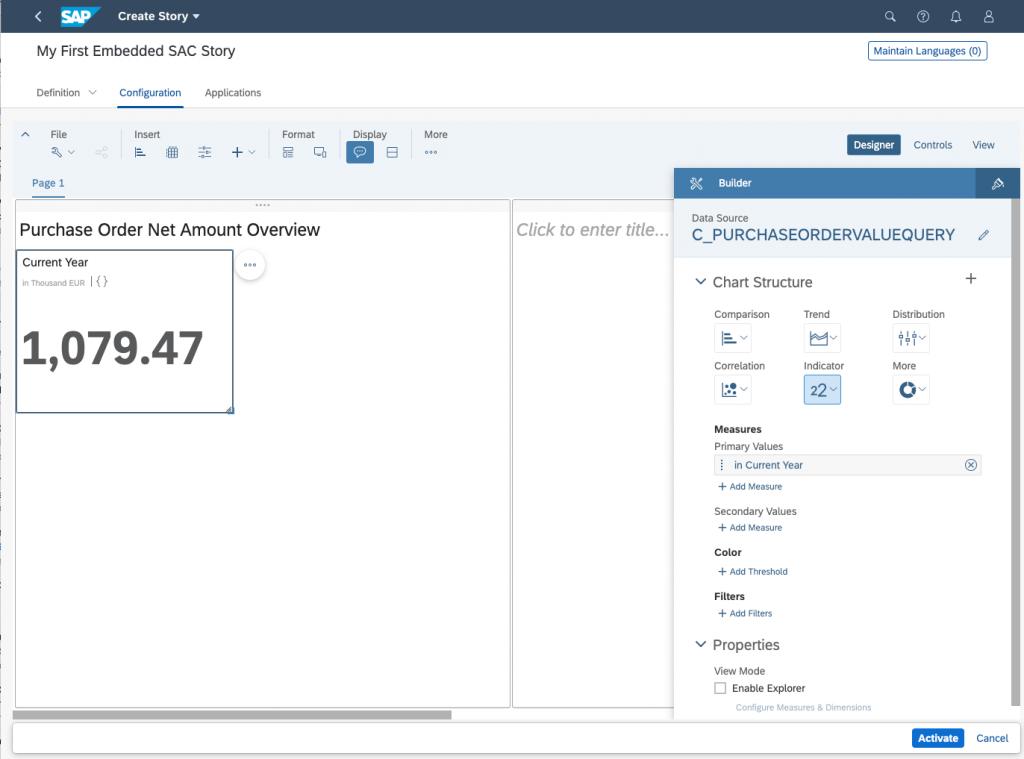This screenshot has height=759, width=1024.
Task: Edit the data source pencil icon
Action: 984,235
